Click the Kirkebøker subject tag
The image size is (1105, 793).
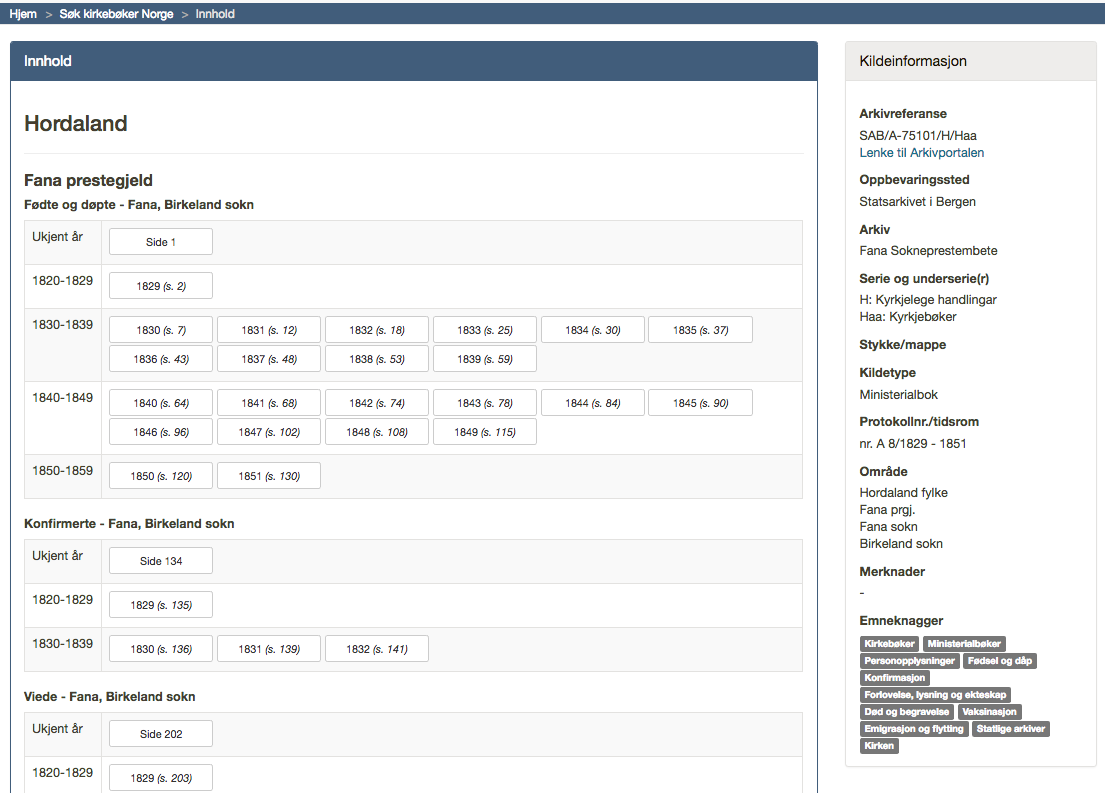click(x=889, y=644)
